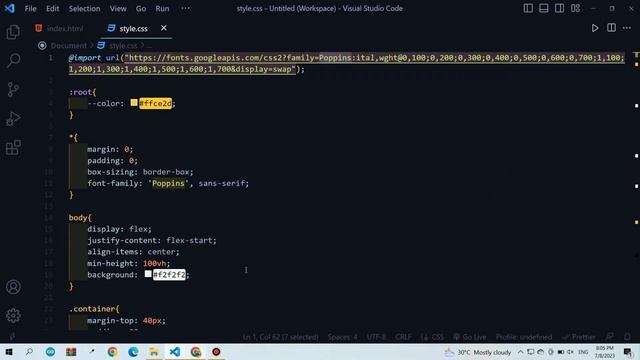Click the flex-start value text
Image resolution: width=640 pixels, height=360 pixels.
pyautogui.click(x=189, y=240)
